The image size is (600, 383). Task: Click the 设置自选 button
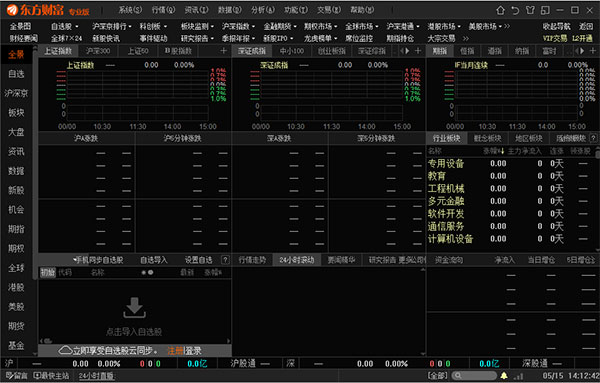(199, 260)
